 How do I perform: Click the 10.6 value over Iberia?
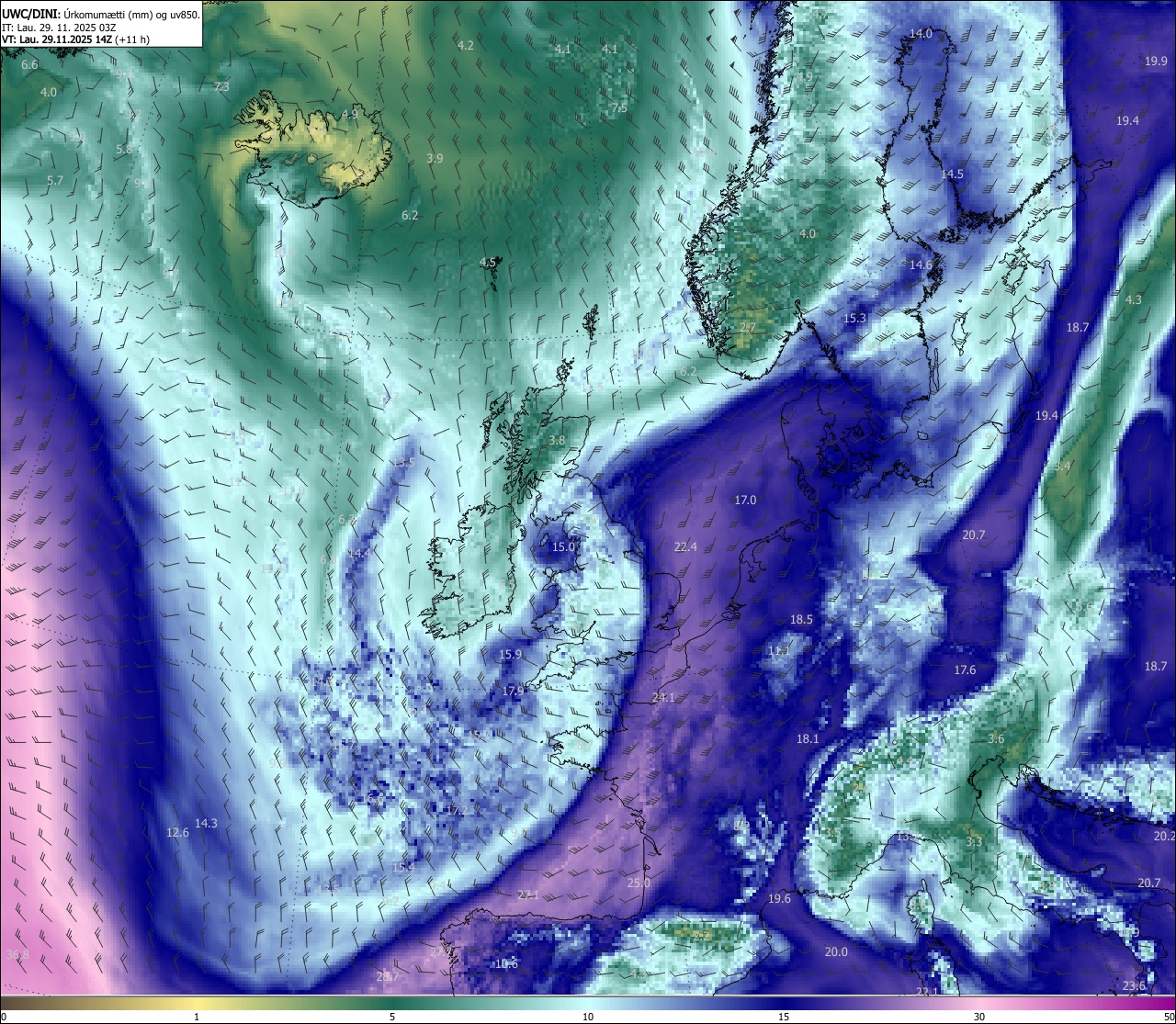point(506,963)
